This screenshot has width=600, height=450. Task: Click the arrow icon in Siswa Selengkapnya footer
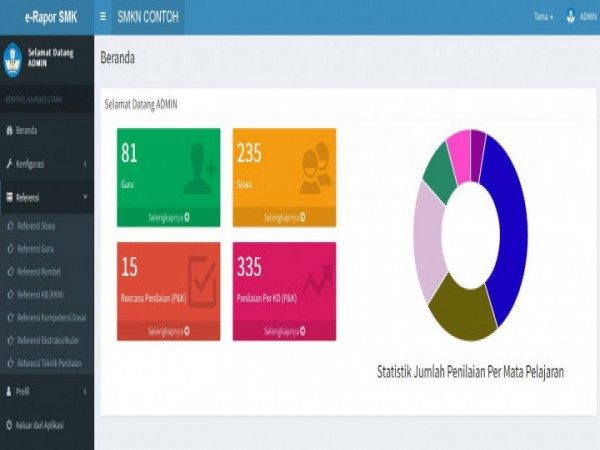(303, 217)
